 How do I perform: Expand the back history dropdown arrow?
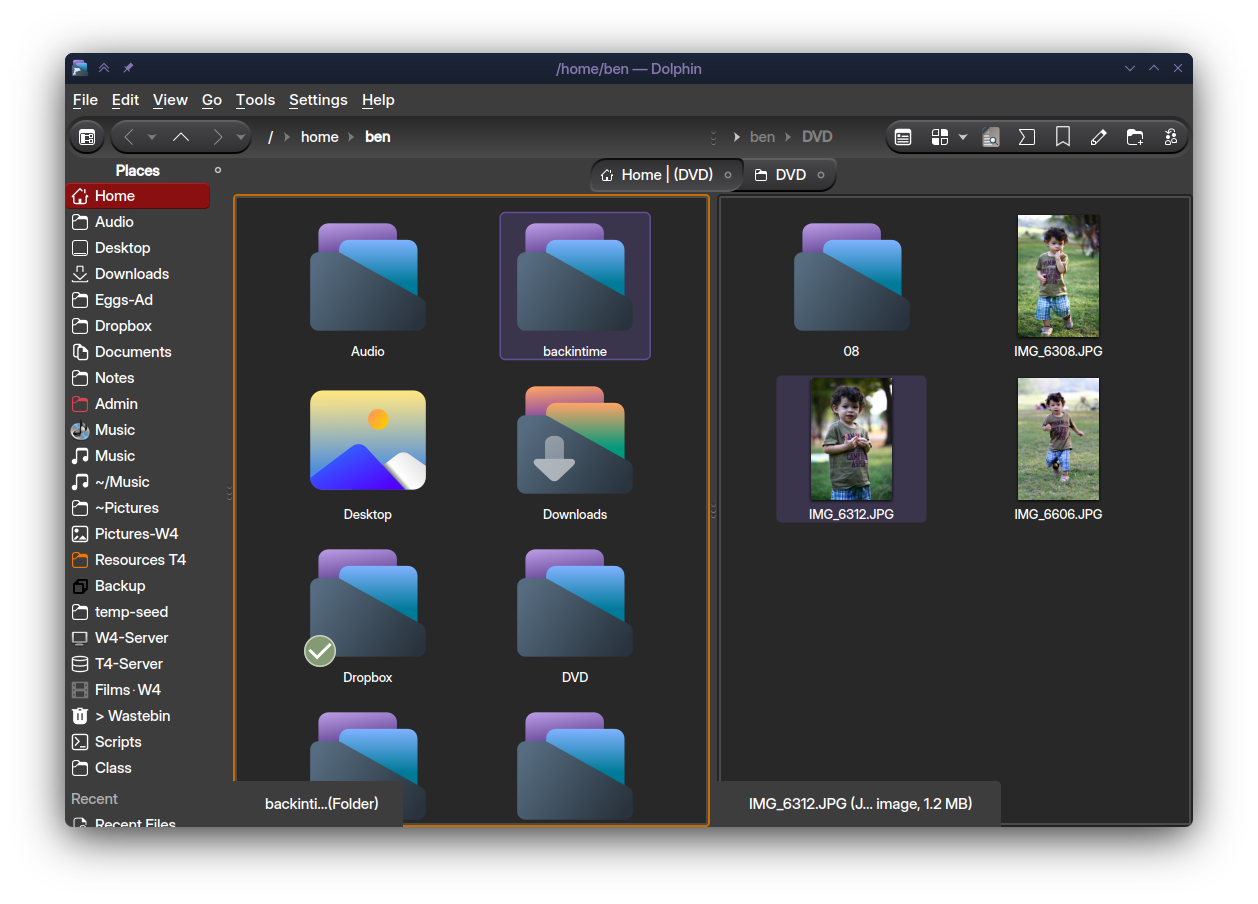[x=152, y=137]
